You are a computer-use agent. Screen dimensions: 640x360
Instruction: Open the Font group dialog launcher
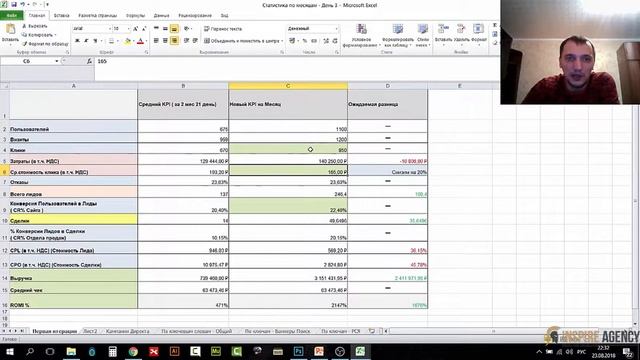pyautogui.click(x=146, y=52)
